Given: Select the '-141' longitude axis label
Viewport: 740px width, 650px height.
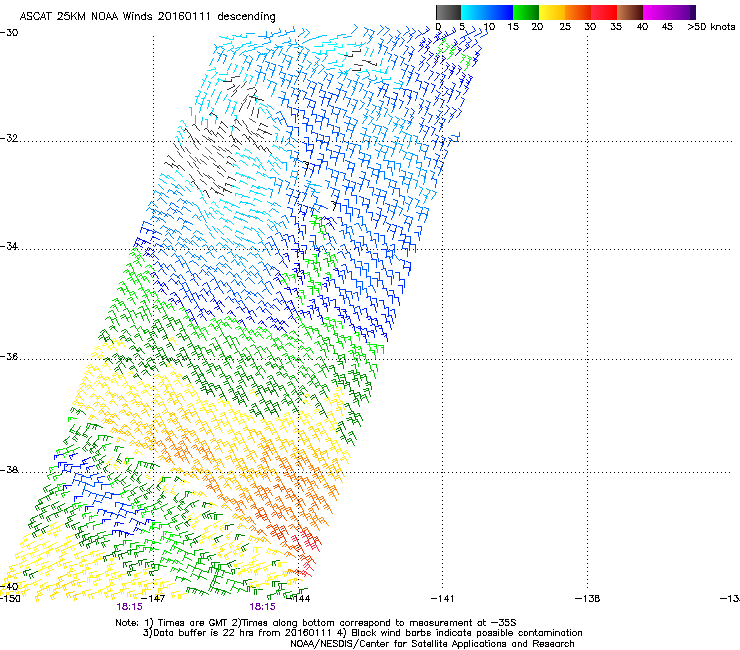Looking at the screenshot, I should click(443, 599).
